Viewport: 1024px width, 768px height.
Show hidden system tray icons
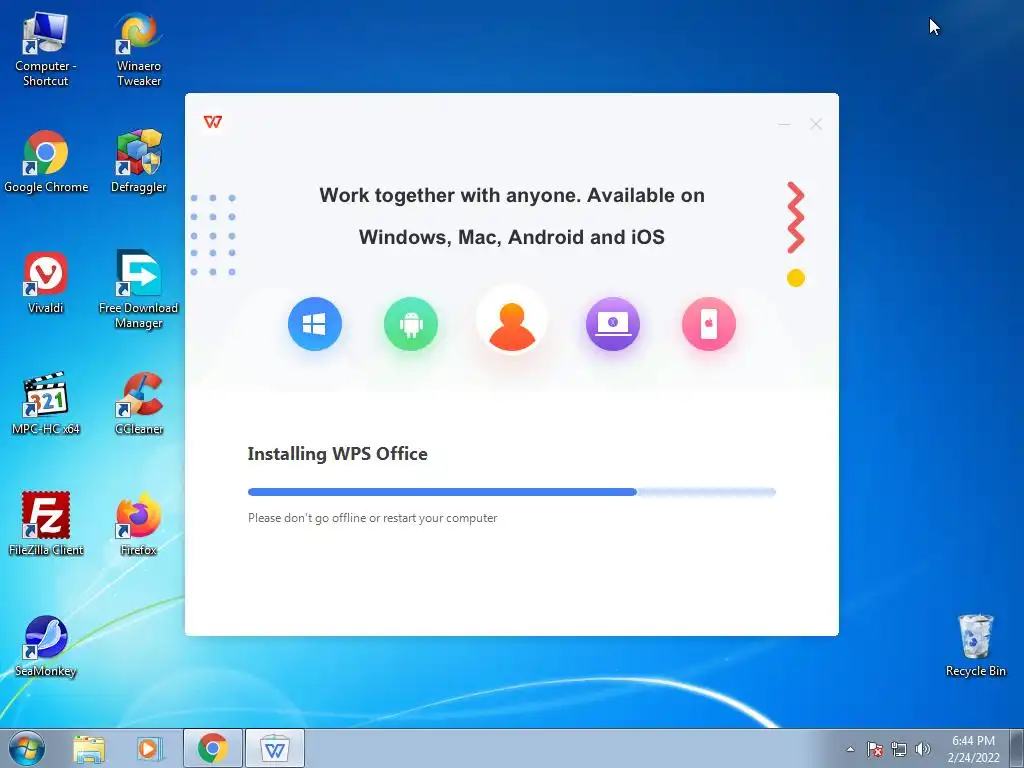click(850, 749)
